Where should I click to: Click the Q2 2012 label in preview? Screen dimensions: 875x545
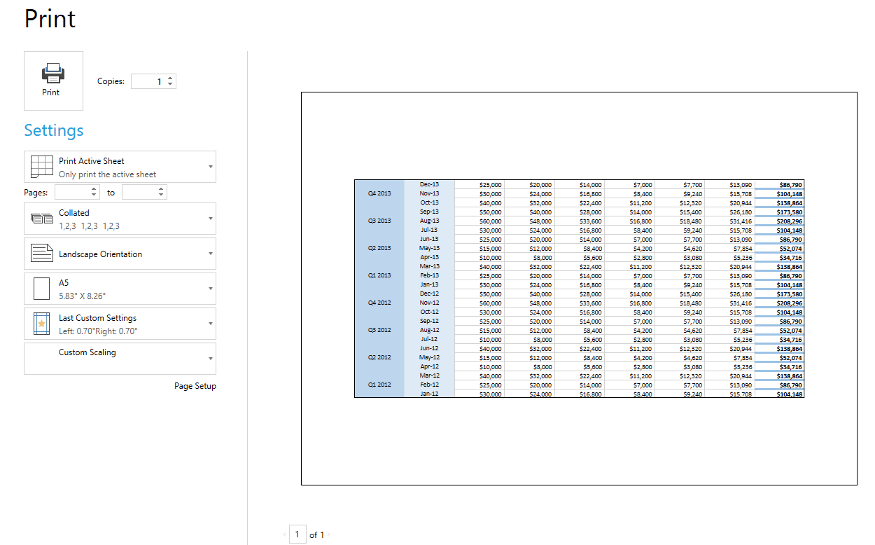[379, 358]
